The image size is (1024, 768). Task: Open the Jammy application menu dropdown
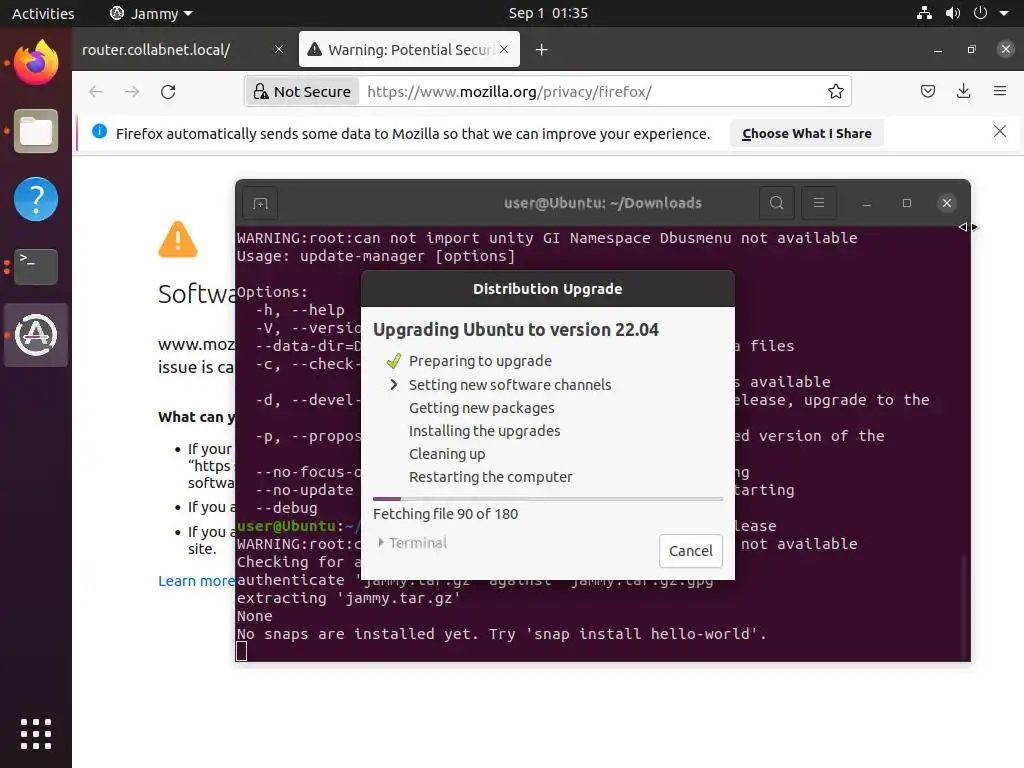pyautogui.click(x=152, y=13)
